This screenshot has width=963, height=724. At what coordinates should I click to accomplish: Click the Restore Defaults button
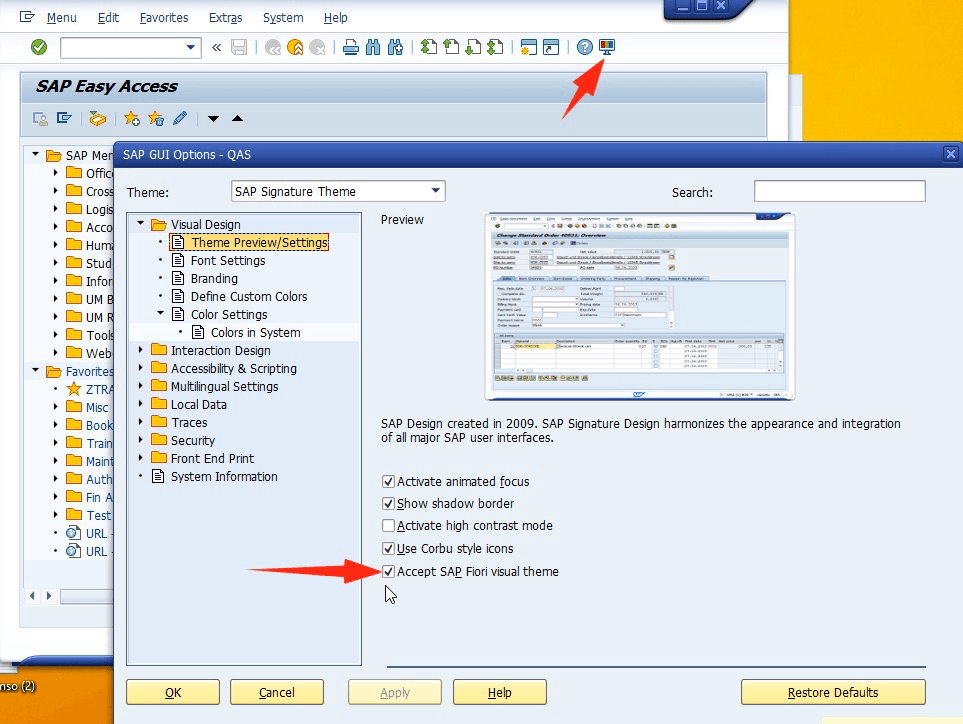(833, 692)
